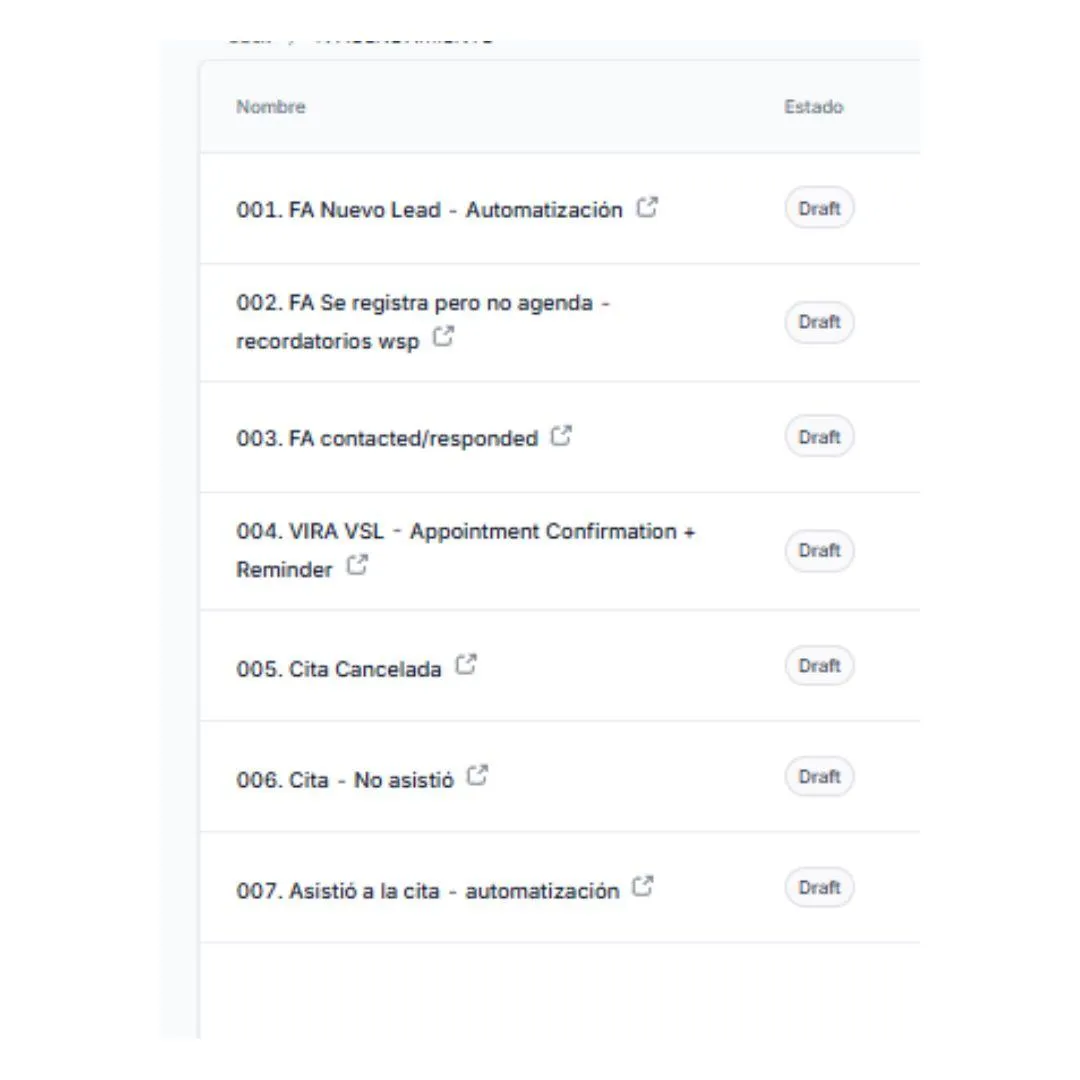Click the Draft badge of 005. Cita Cancelada
The width and height of the screenshot is (1080, 1080).
click(x=819, y=665)
